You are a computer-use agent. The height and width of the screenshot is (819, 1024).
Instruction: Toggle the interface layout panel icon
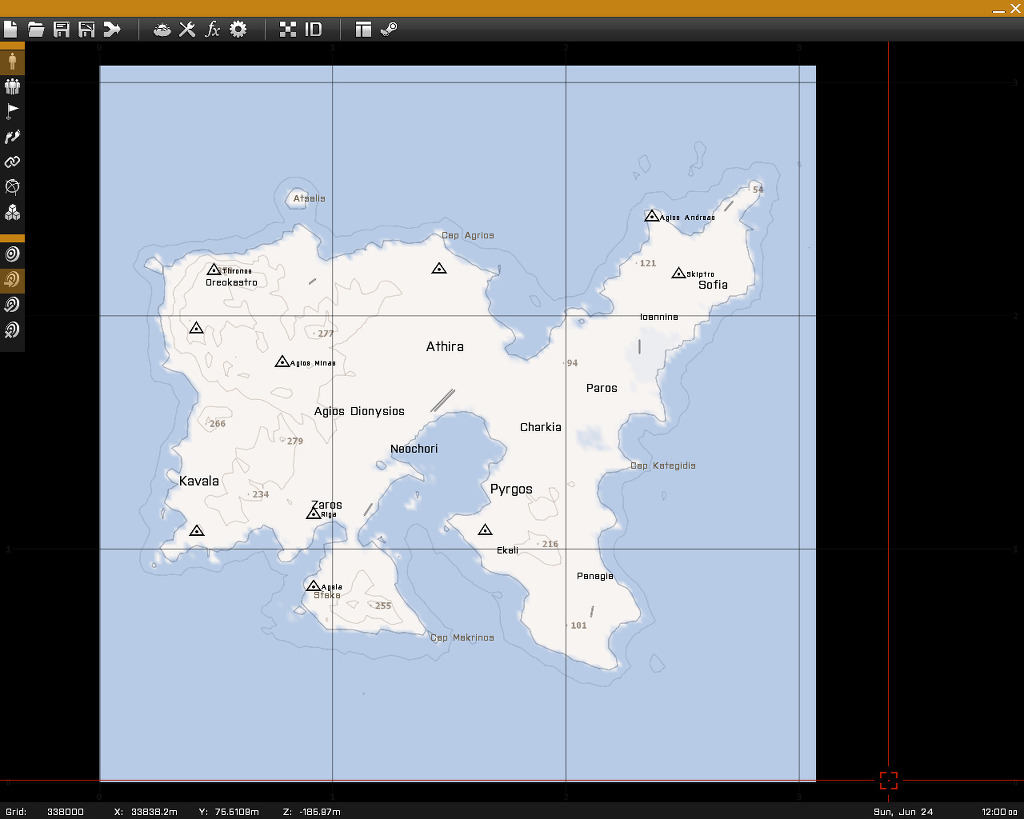point(363,29)
